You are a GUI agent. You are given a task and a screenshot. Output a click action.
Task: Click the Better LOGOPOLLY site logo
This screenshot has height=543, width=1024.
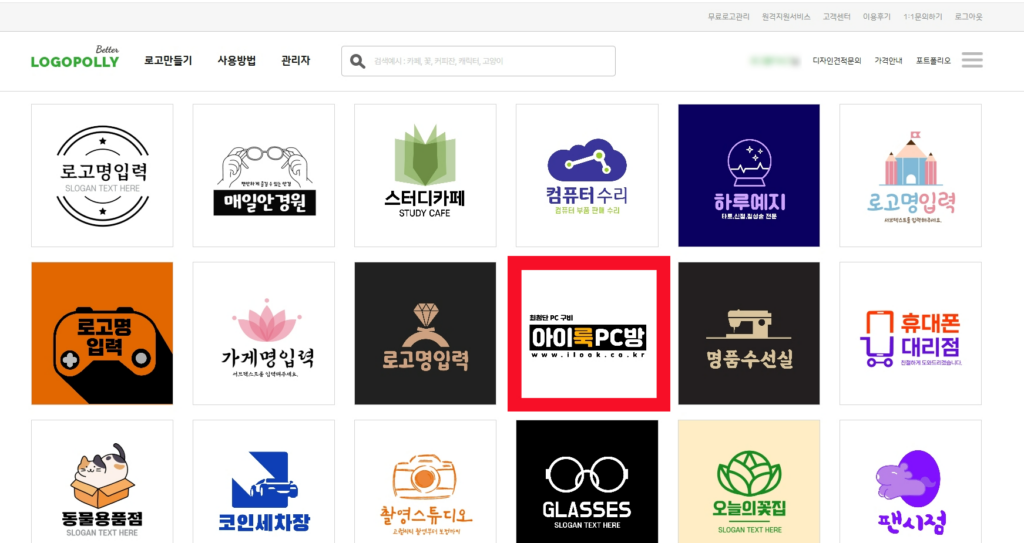click(74, 58)
